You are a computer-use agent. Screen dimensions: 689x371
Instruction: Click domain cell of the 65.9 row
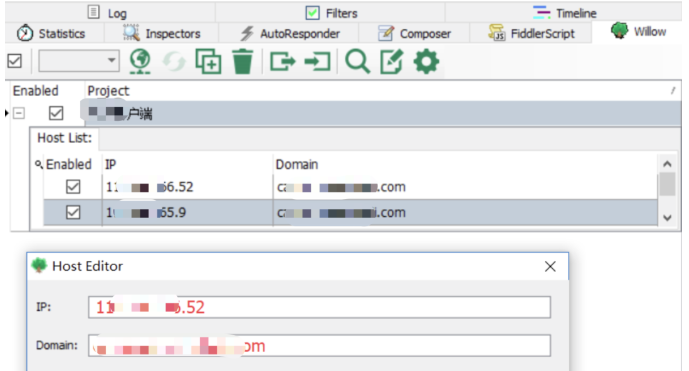(x=465, y=212)
